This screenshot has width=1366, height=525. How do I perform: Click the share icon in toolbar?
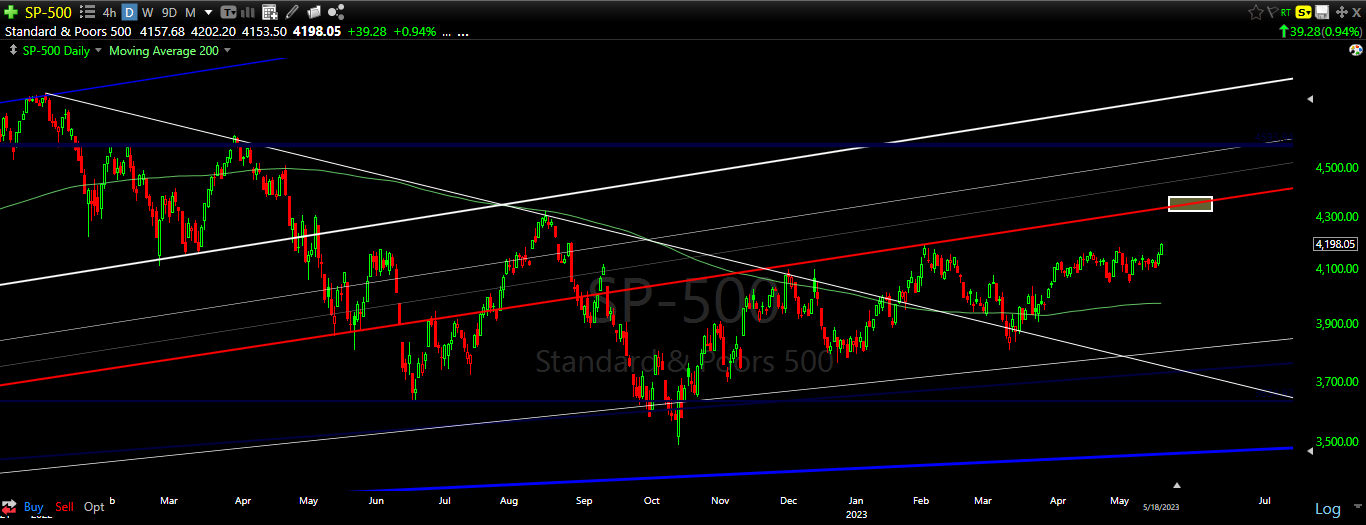pos(336,12)
